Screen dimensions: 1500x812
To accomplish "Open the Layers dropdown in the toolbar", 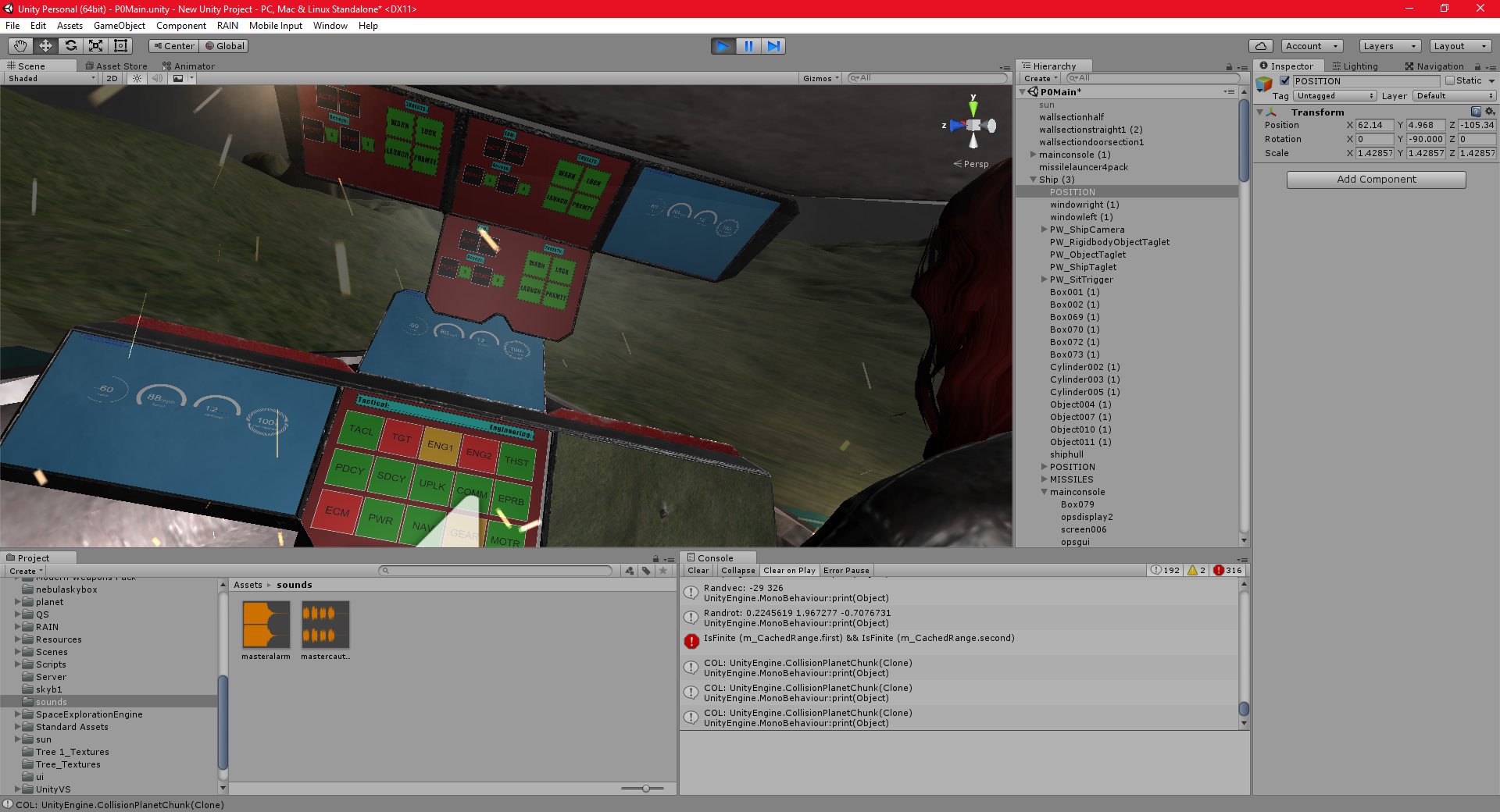I will pyautogui.click(x=1387, y=46).
